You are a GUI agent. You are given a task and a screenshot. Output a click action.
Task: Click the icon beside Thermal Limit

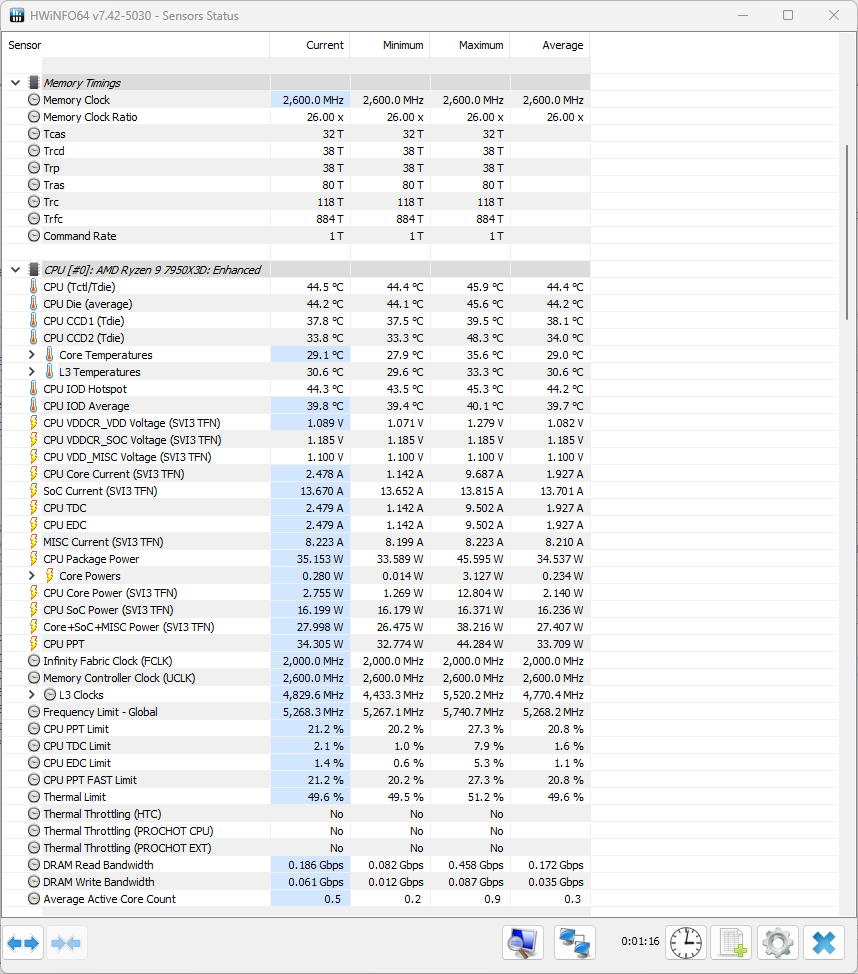click(34, 796)
